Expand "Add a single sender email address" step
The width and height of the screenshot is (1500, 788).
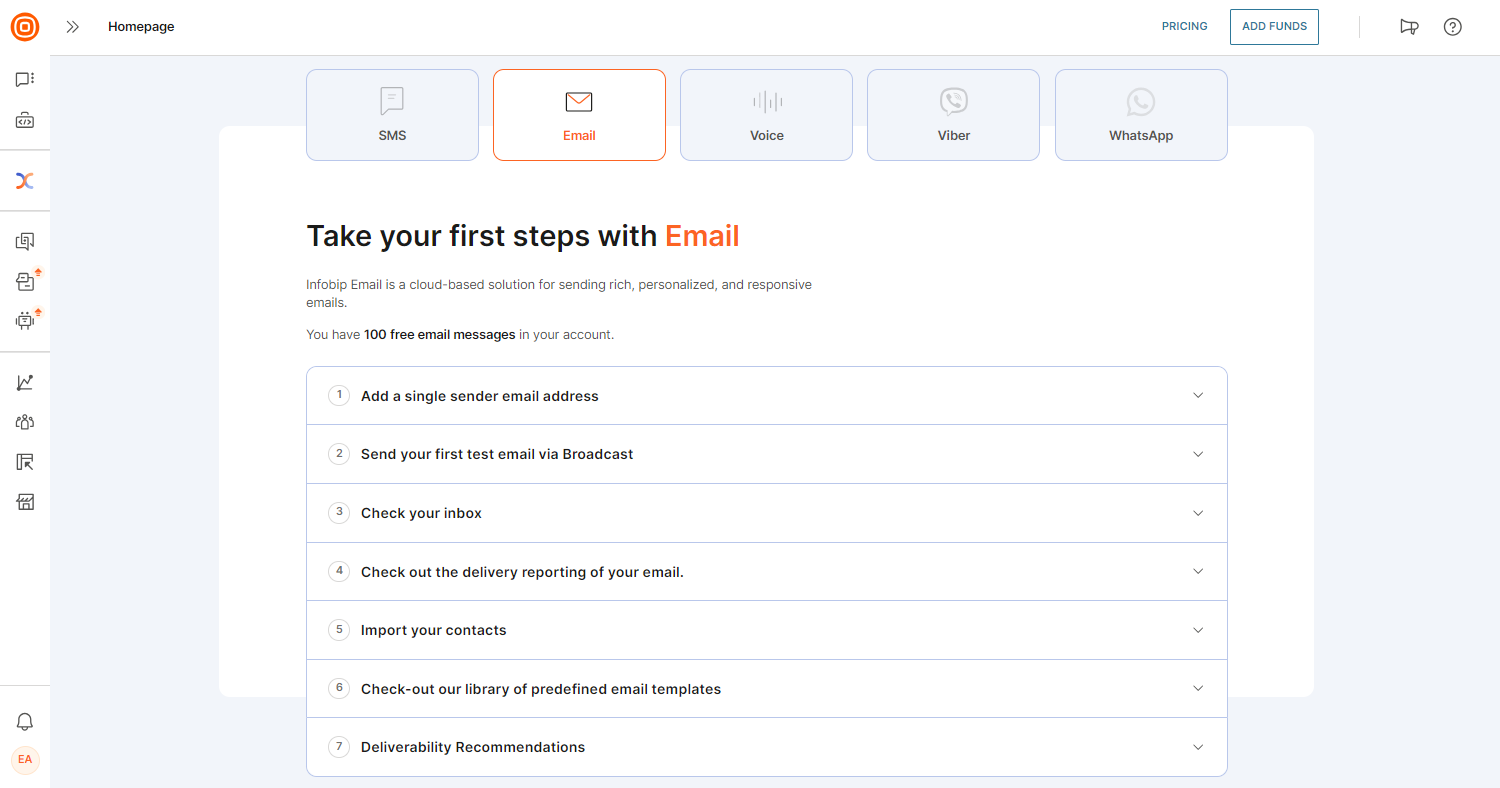pos(766,396)
